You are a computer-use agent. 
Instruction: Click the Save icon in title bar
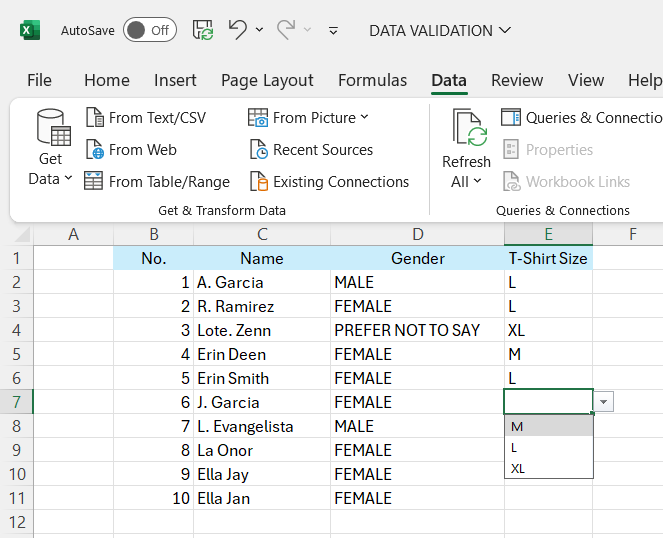pos(203,30)
